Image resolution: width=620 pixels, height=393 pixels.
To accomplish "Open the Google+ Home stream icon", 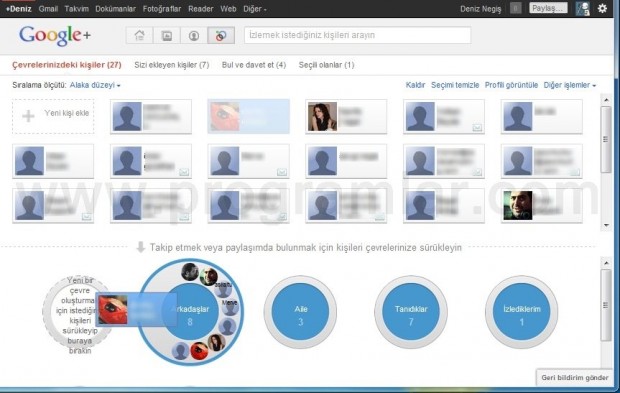I will pos(139,36).
